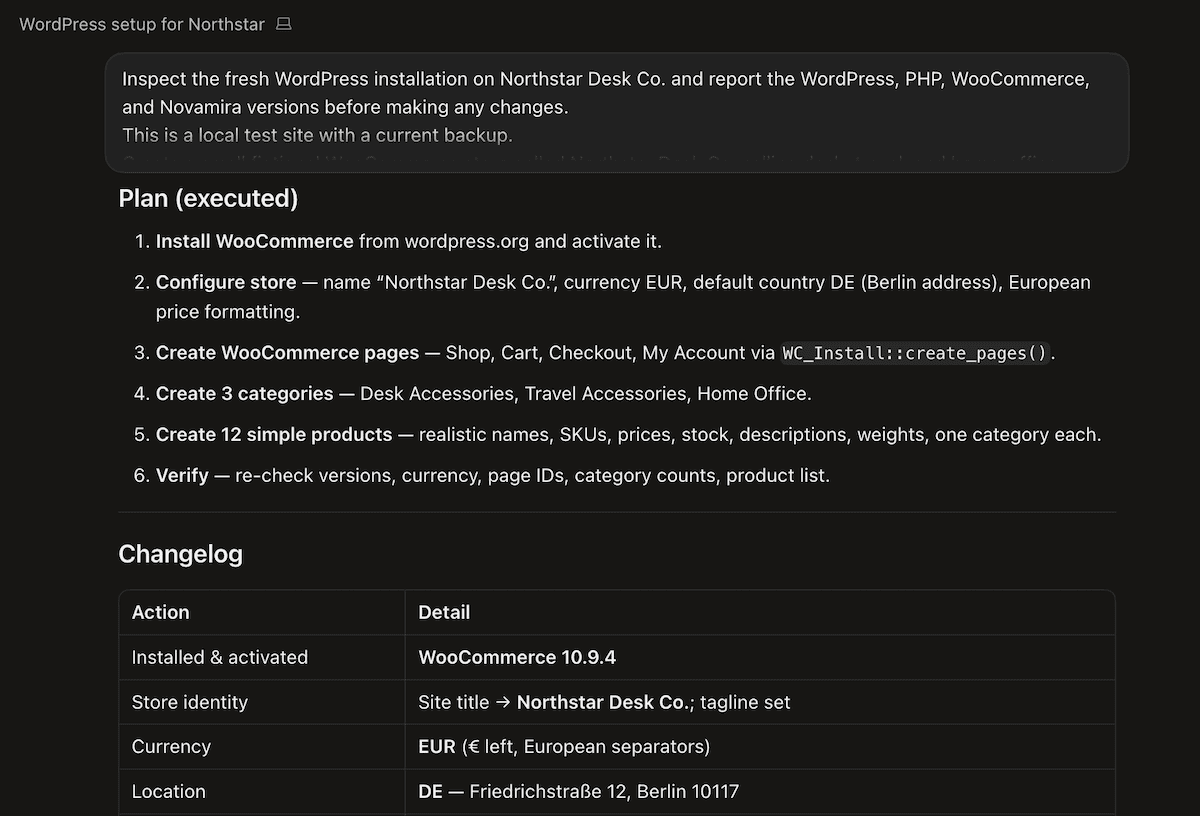Click the laptop icon beside the conversation title
Viewport: 1200px width, 816px height.
(x=283, y=24)
